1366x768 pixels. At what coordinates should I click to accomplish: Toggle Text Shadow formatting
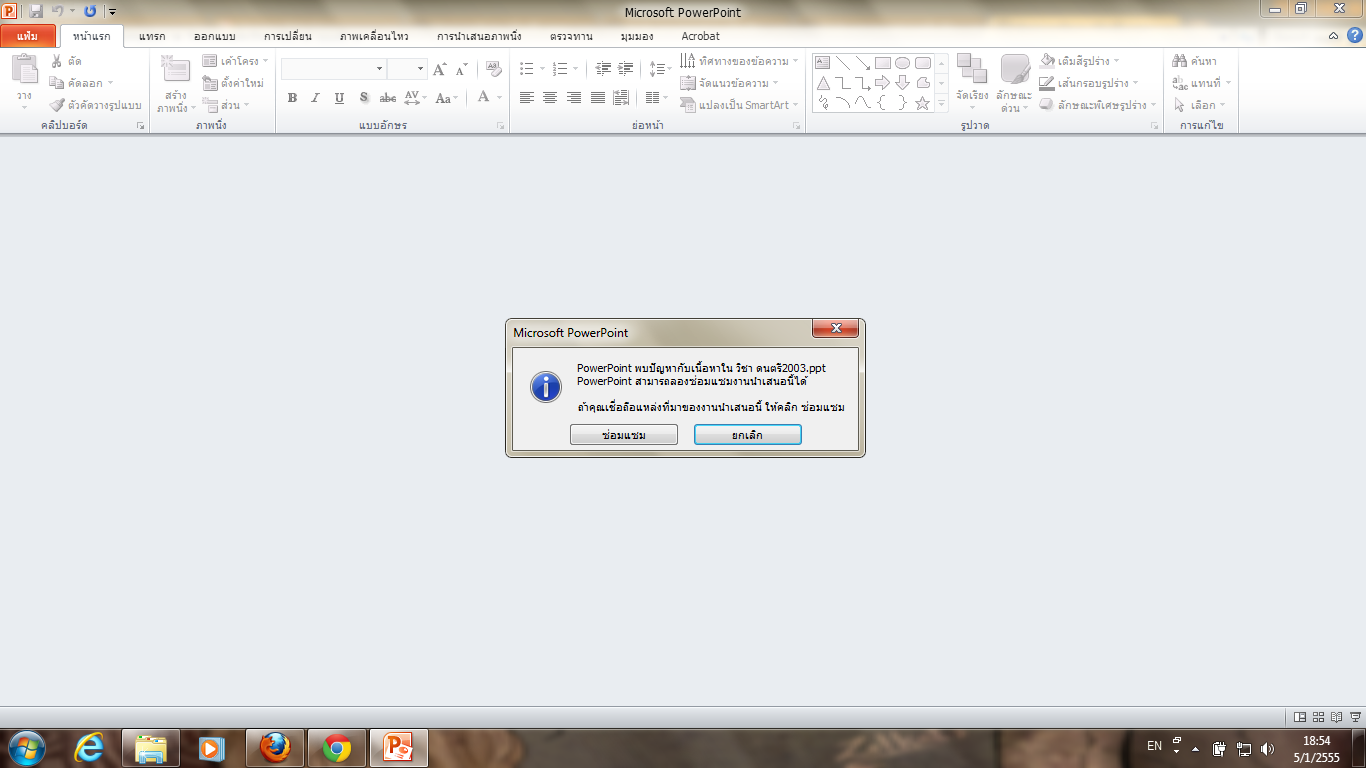[364, 98]
